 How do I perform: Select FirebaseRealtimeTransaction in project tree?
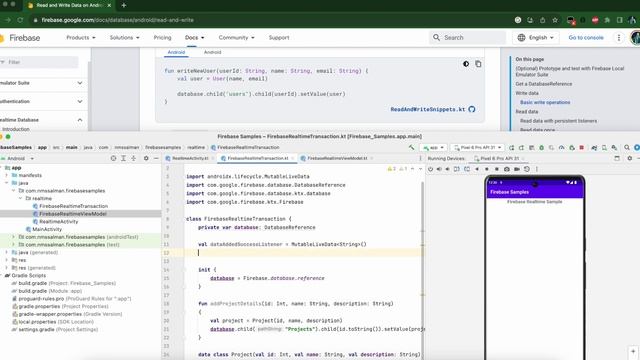click(73, 206)
